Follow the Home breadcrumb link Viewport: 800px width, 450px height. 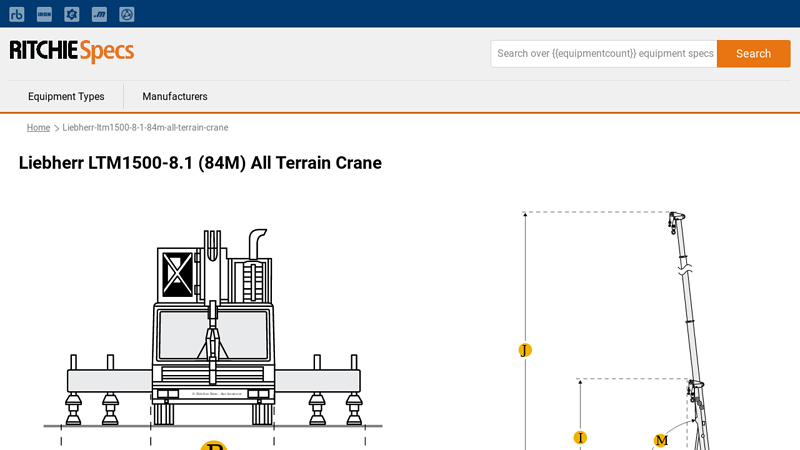coord(38,128)
